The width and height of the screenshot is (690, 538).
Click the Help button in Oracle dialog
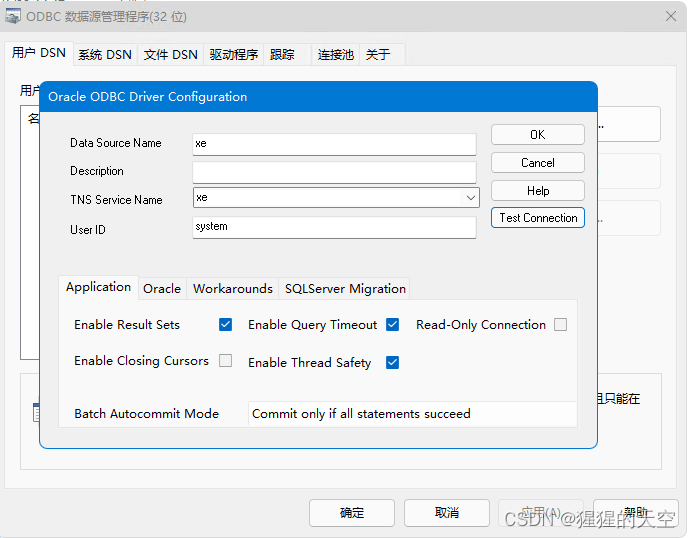tap(538, 191)
